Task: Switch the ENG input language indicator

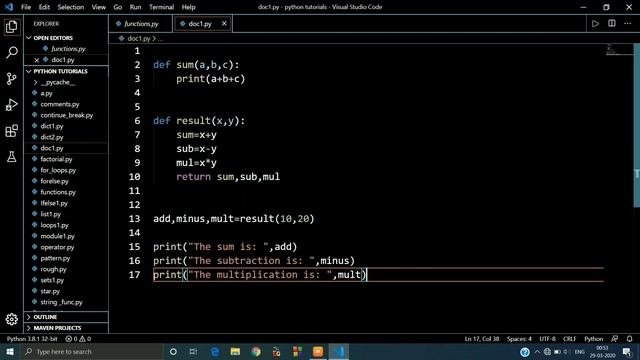Action: (x=579, y=351)
